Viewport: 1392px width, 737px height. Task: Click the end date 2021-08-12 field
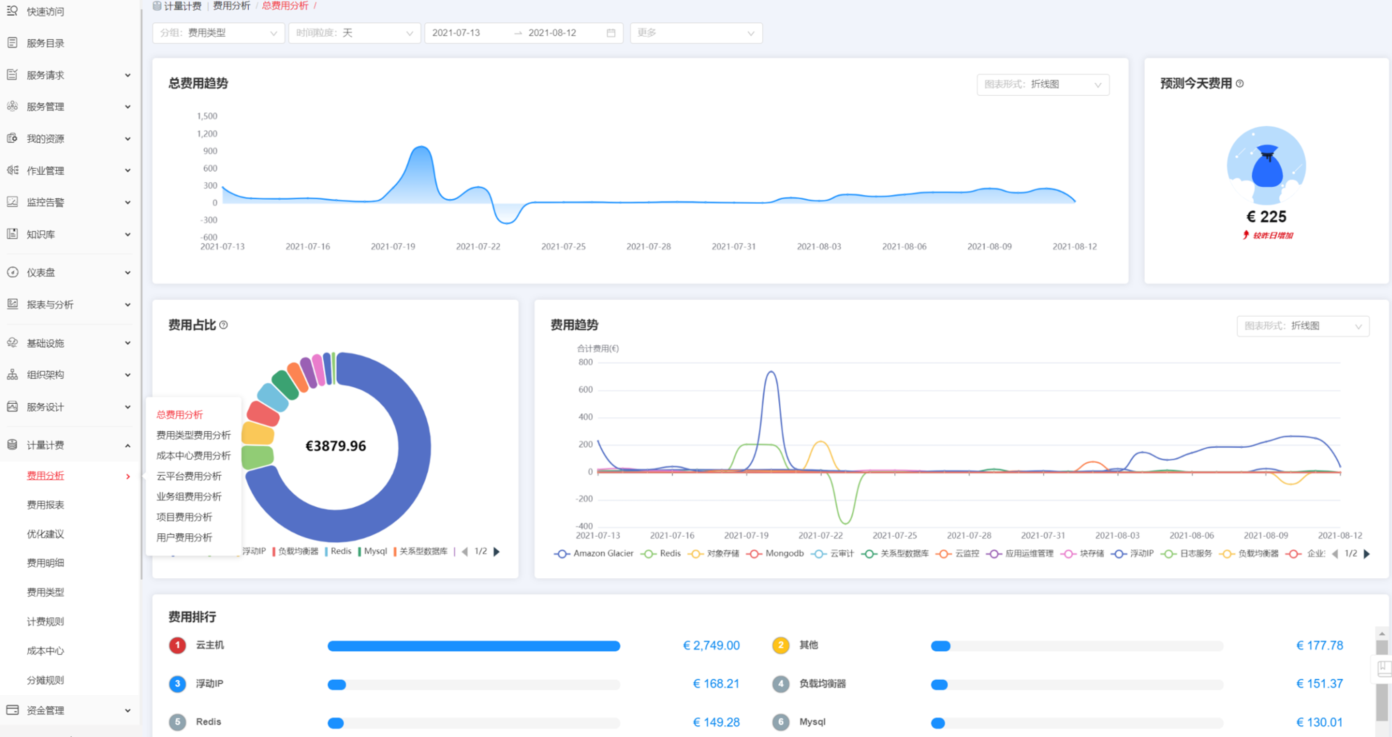(552, 33)
